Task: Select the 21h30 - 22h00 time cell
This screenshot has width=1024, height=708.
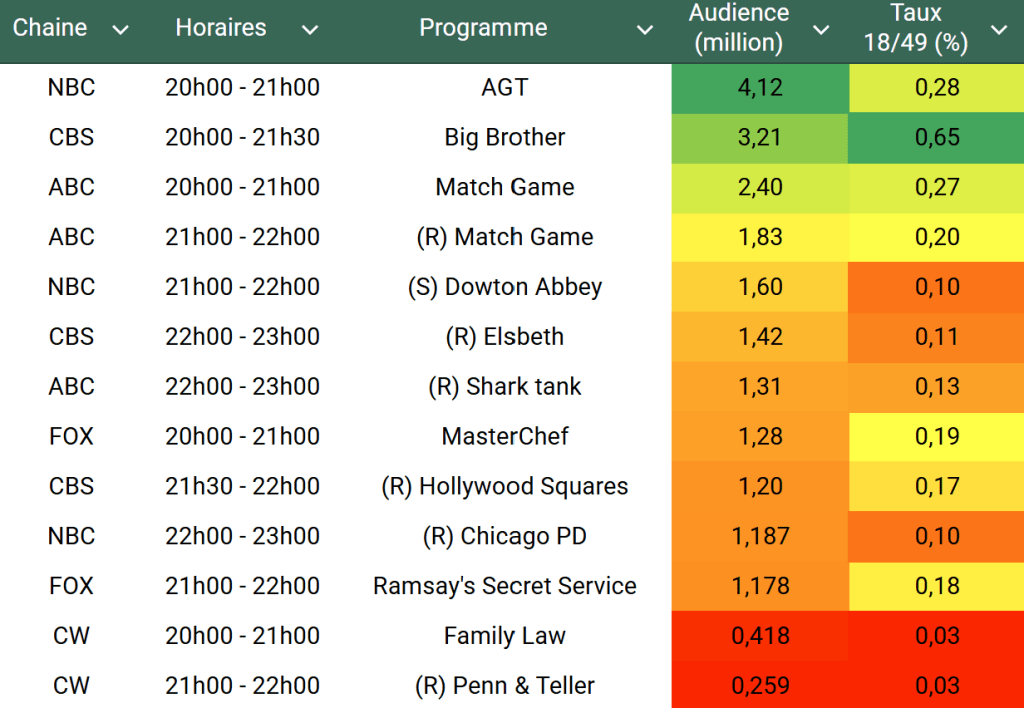Action: pyautogui.click(x=243, y=487)
